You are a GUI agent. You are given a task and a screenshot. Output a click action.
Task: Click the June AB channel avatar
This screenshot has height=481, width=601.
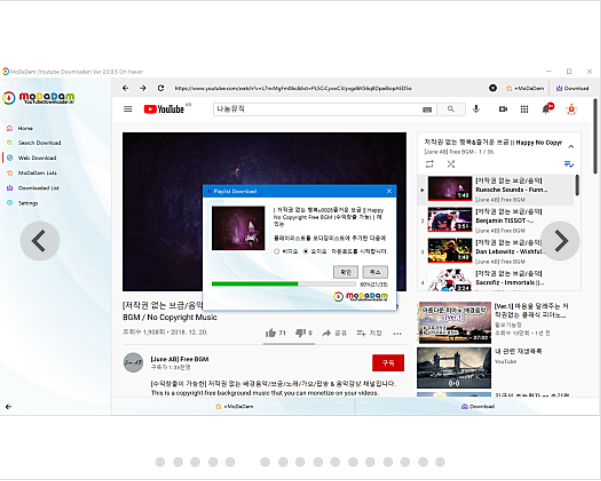(133, 362)
